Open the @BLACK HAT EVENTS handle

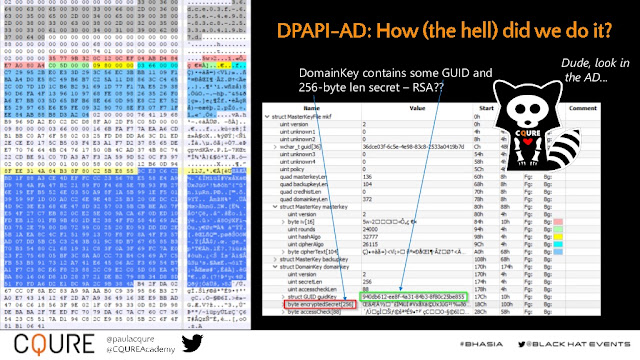pyautogui.click(x=578, y=344)
